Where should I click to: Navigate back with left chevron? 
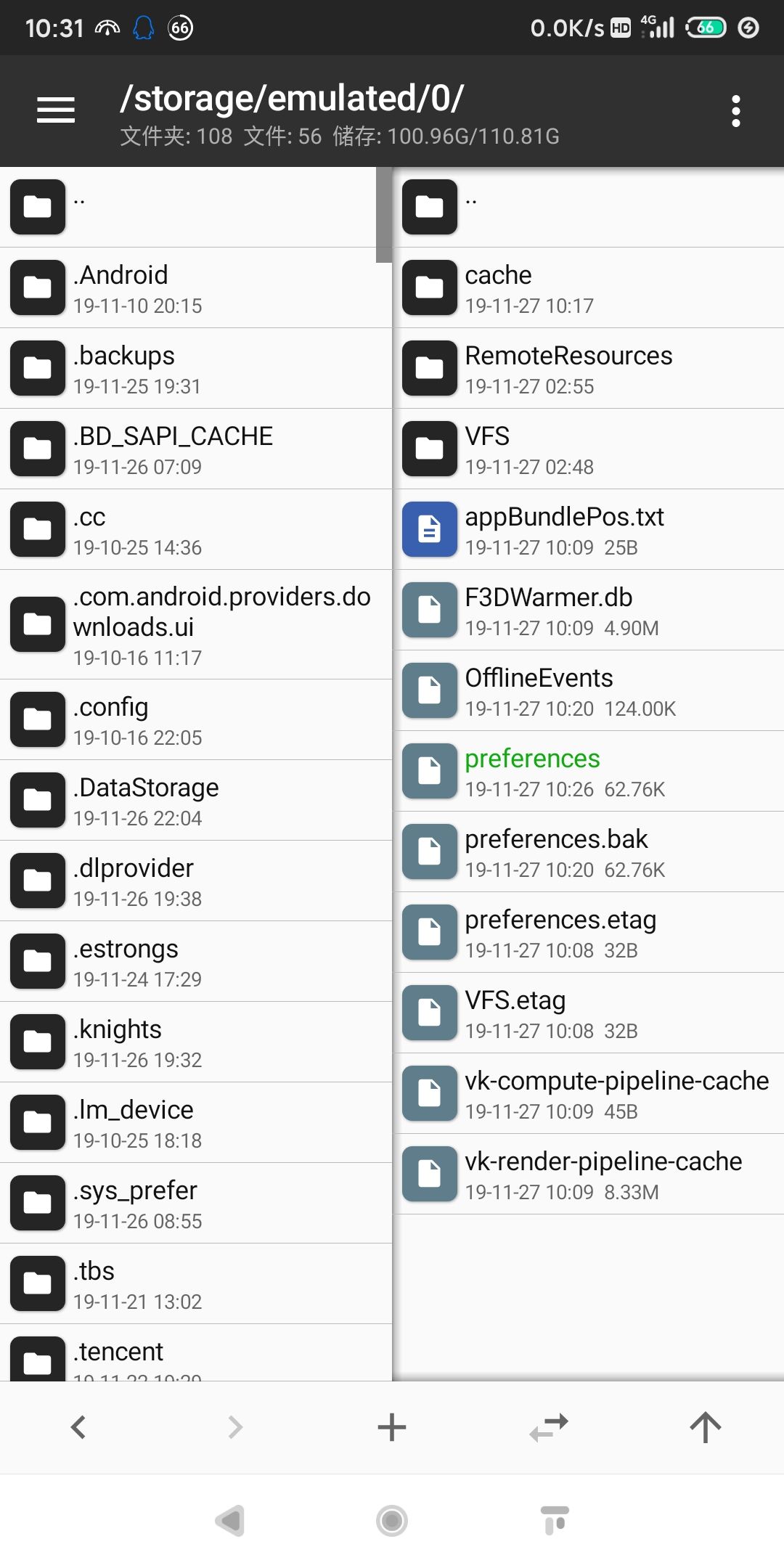(78, 1427)
